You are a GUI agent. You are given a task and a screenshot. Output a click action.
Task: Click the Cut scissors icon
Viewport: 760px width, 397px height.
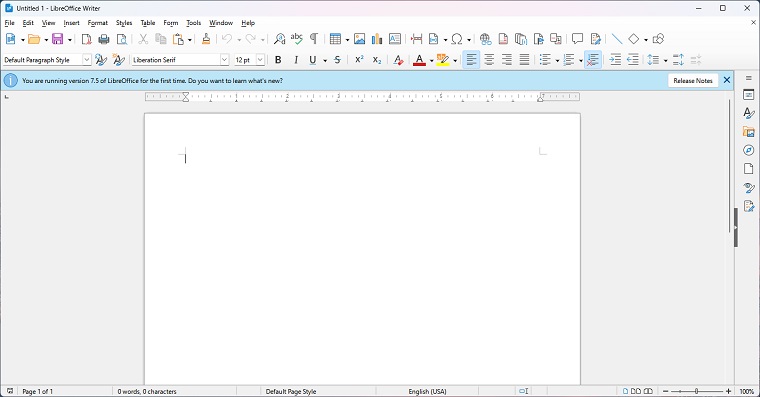pyautogui.click(x=143, y=39)
